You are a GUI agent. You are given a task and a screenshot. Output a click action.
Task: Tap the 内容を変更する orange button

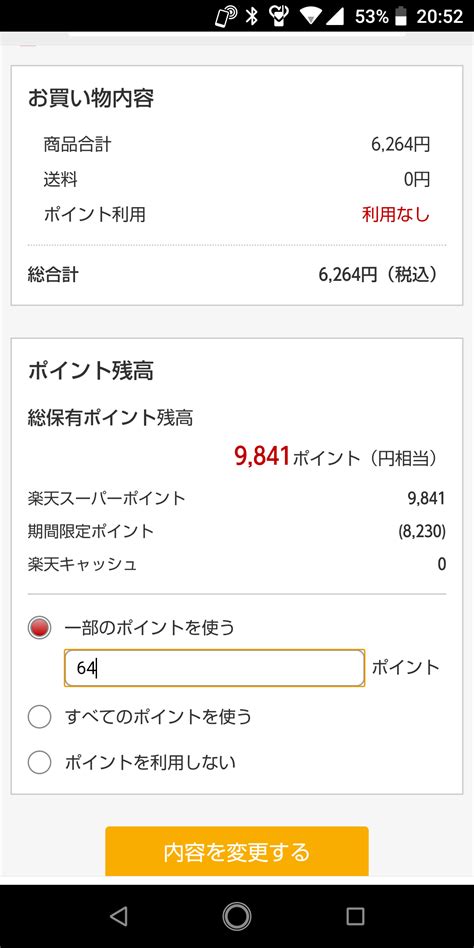point(236,851)
